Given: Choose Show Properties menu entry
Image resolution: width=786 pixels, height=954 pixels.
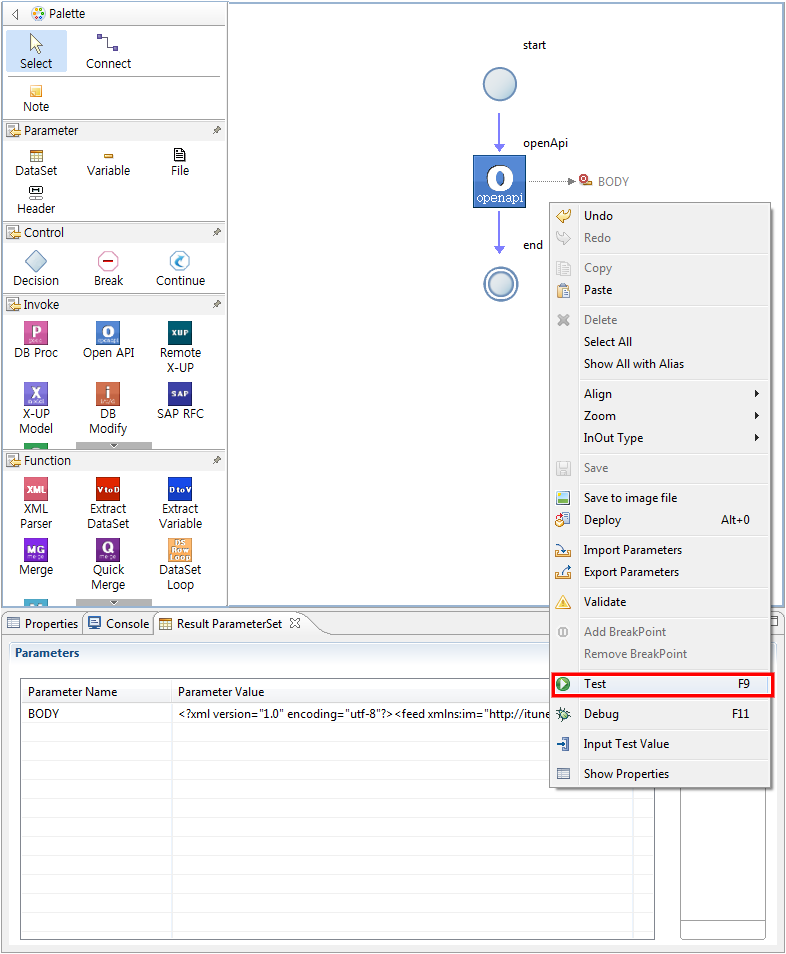Looking at the screenshot, I should point(660,773).
